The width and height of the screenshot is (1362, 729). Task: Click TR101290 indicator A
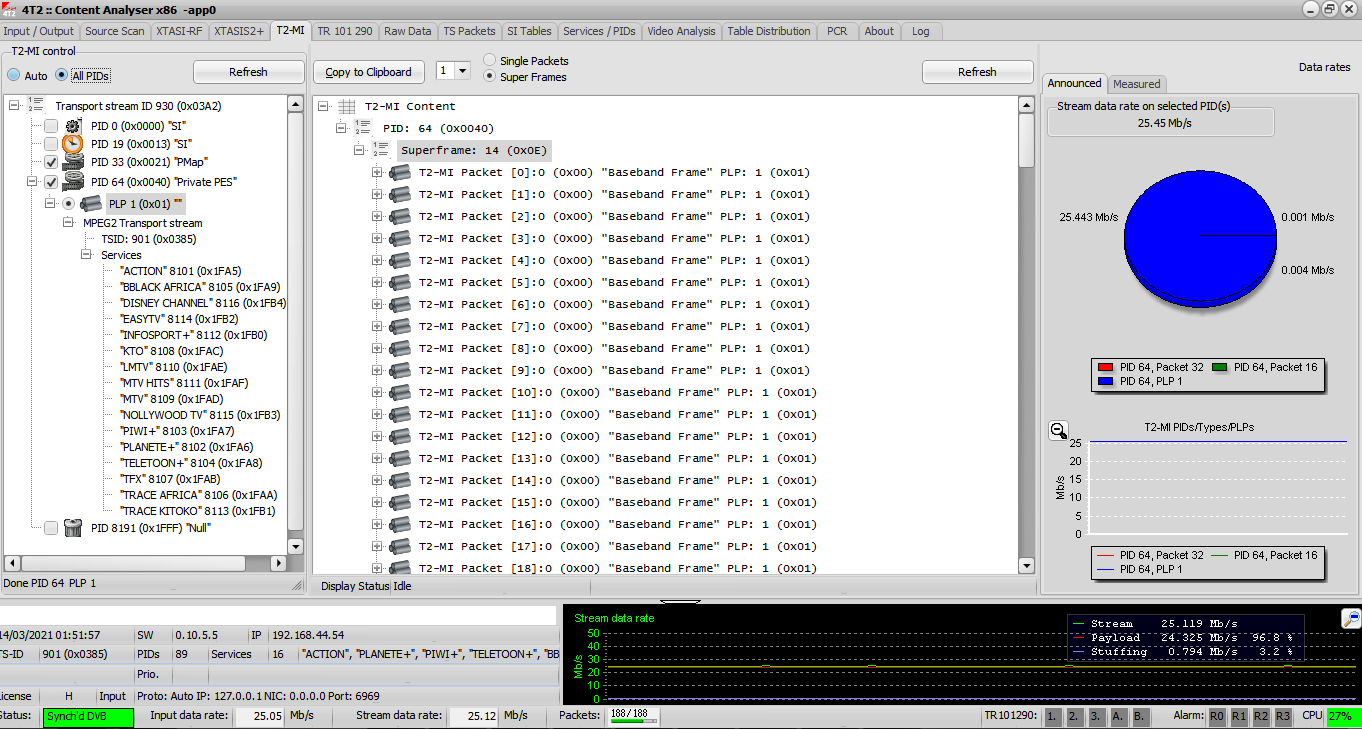[1119, 716]
